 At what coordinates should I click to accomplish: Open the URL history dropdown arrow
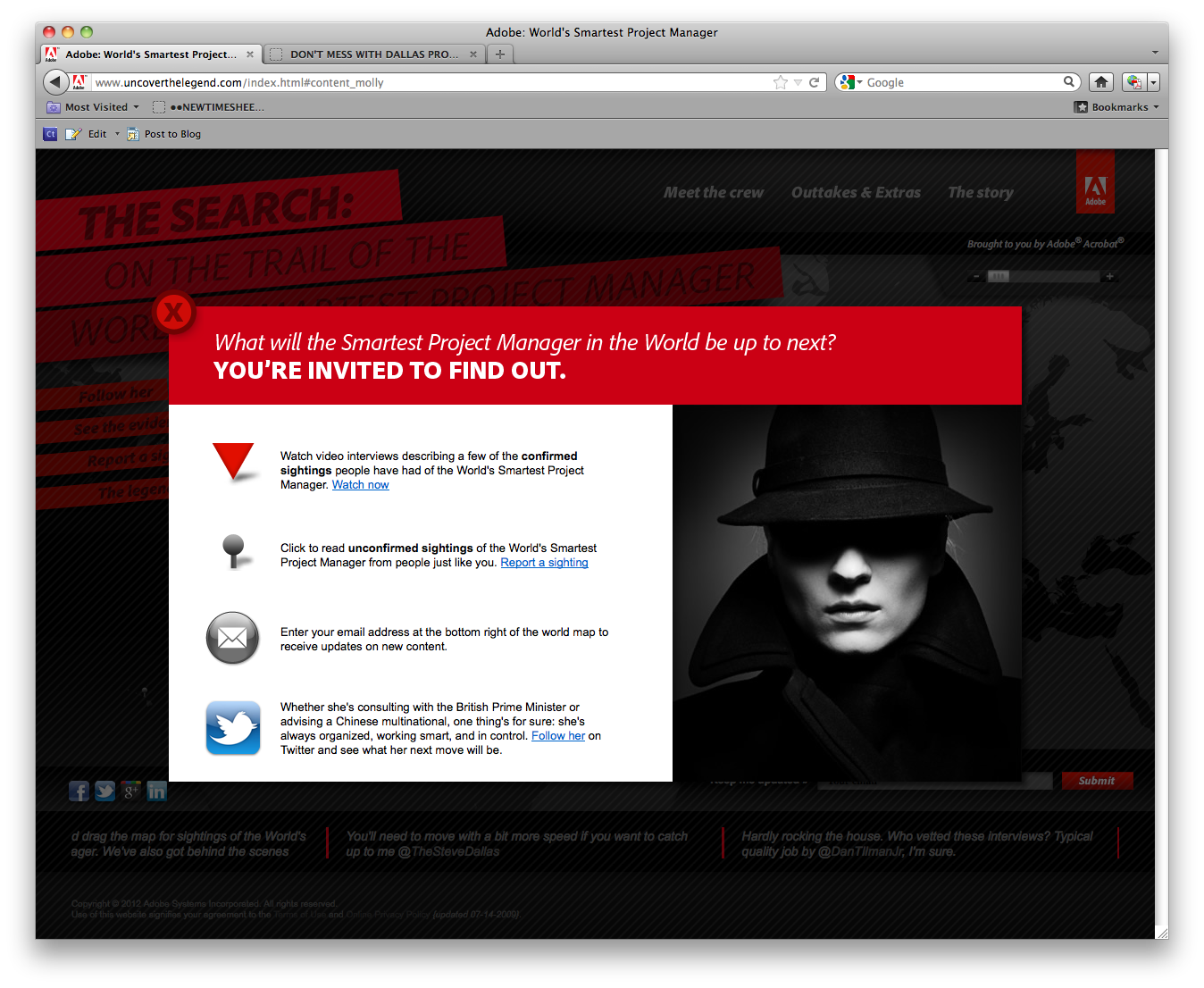pyautogui.click(x=798, y=82)
